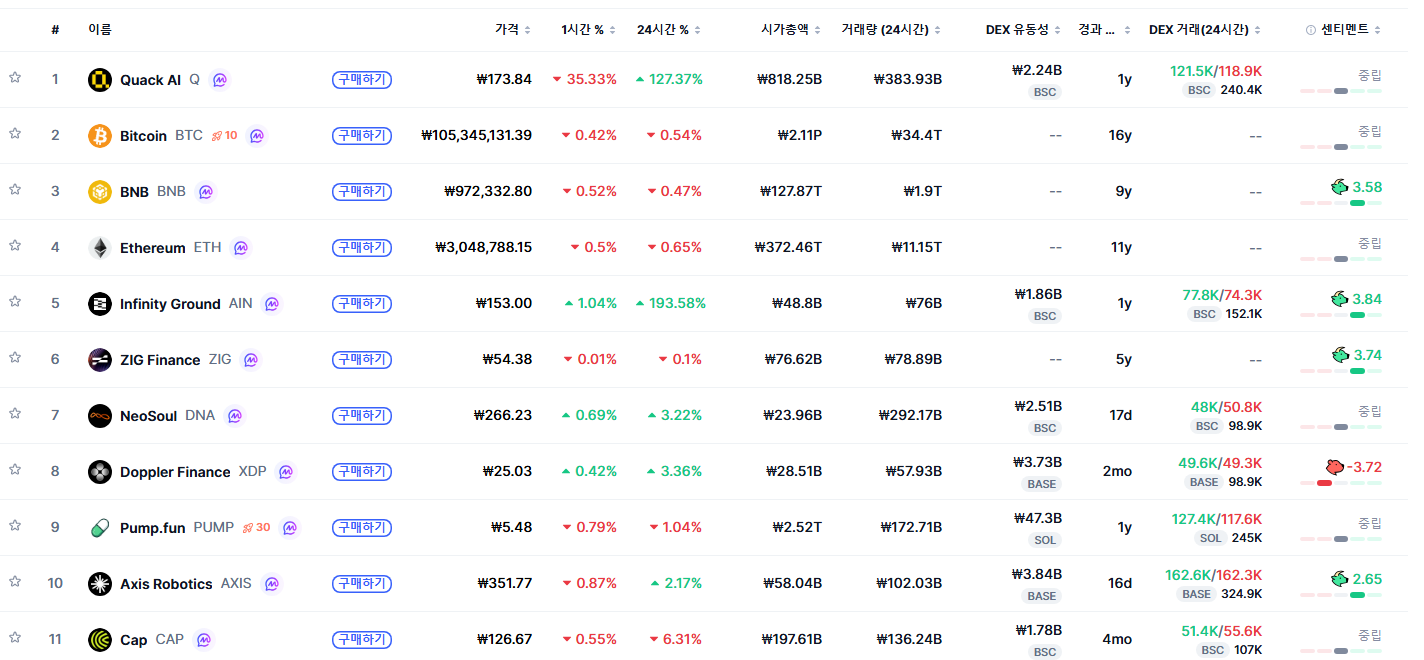Open the Axis Robotics coin logo
This screenshot has width=1424, height=660.
pos(99,584)
